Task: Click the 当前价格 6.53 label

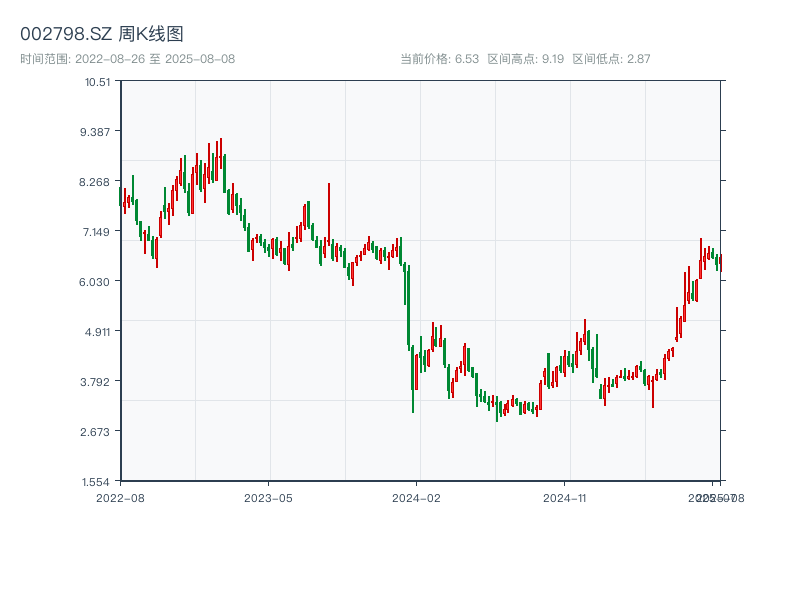Action: tap(439, 59)
